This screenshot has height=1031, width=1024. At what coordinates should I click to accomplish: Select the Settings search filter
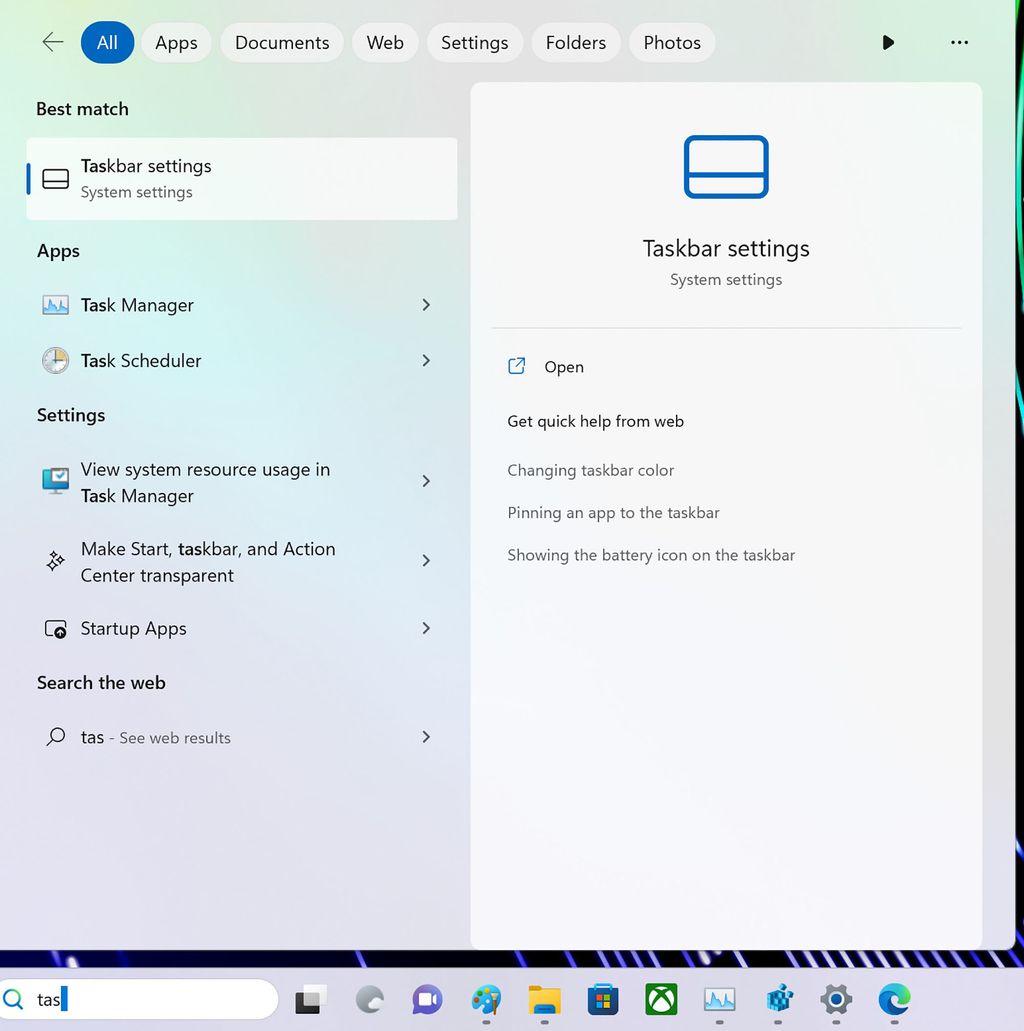[474, 42]
